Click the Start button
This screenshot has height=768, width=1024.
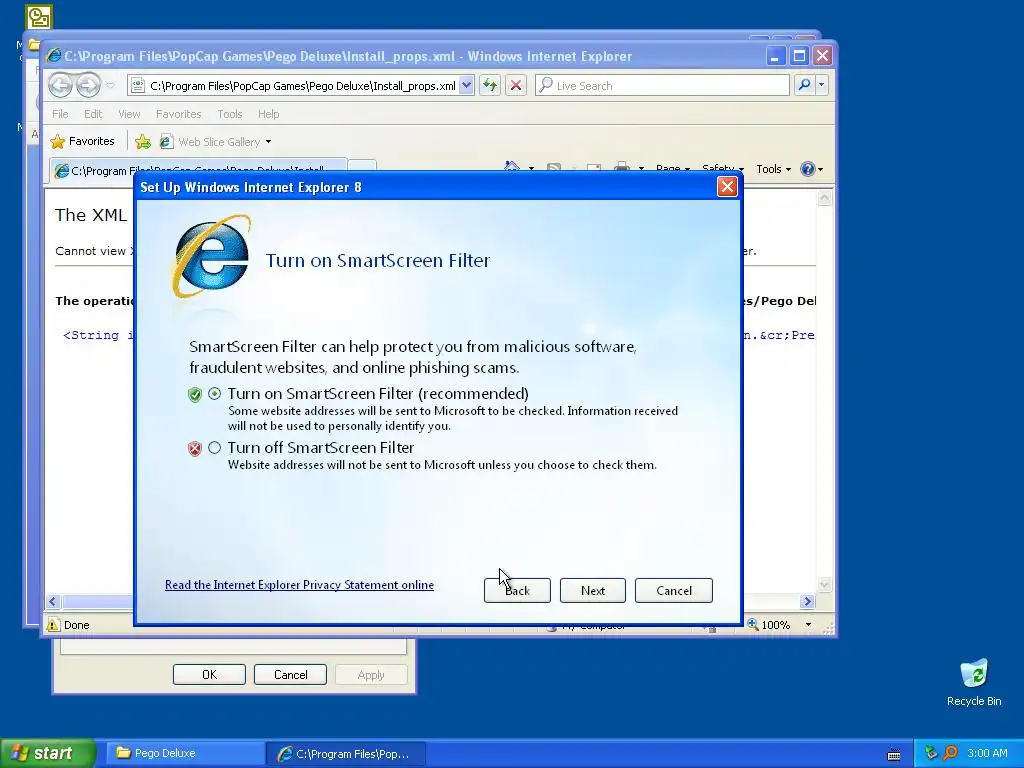[x=47, y=753]
